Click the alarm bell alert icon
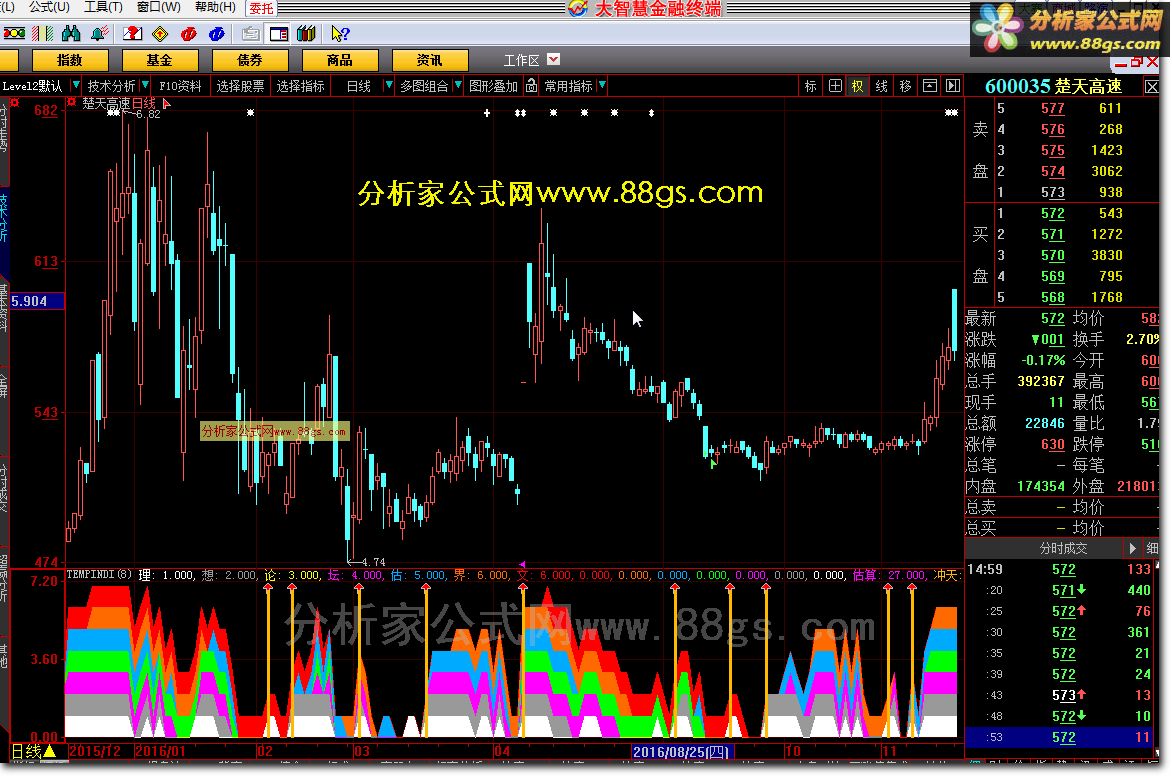Viewport: 1172px width, 776px height. pyautogui.click(x=99, y=34)
